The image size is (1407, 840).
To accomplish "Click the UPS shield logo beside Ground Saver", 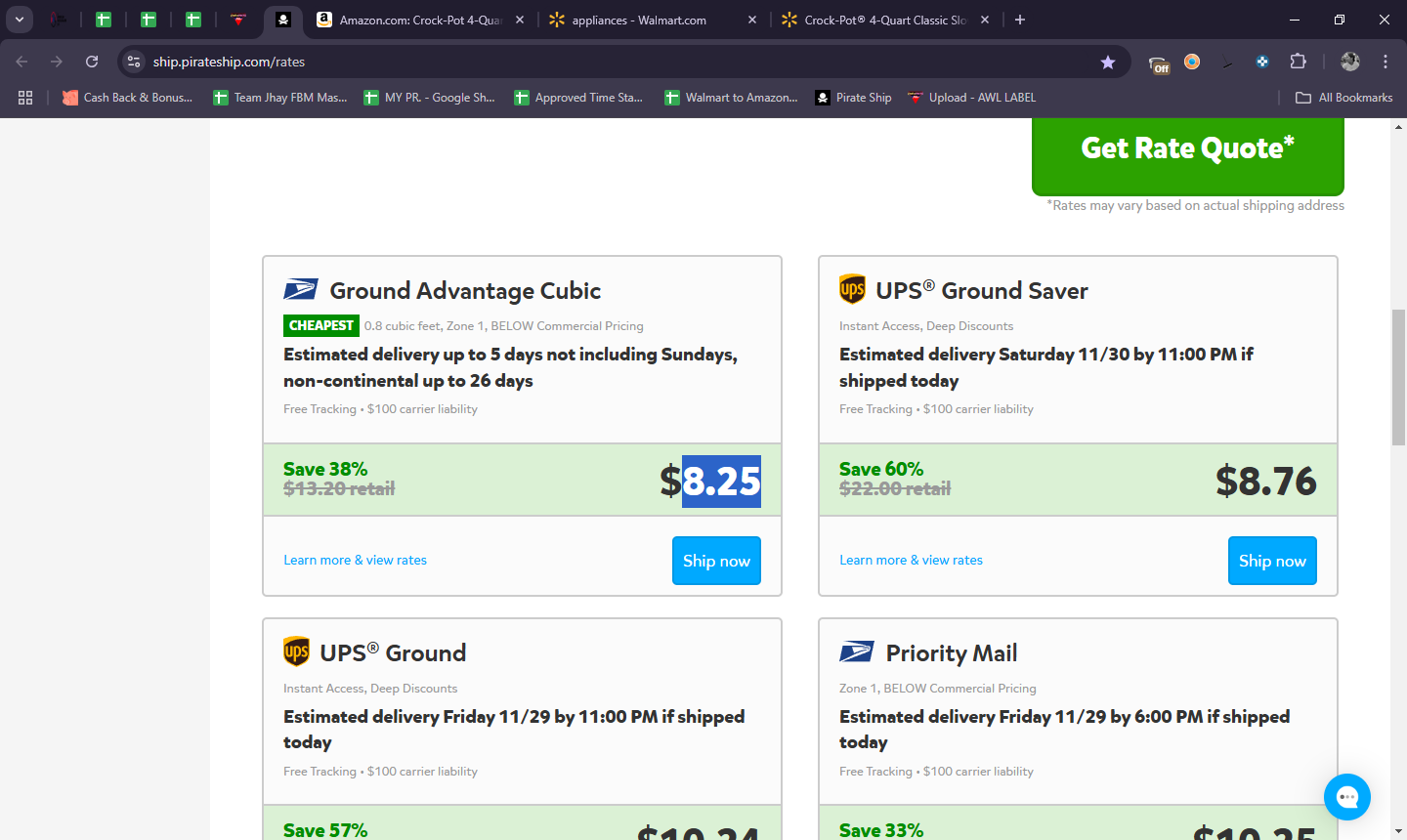I will point(852,289).
